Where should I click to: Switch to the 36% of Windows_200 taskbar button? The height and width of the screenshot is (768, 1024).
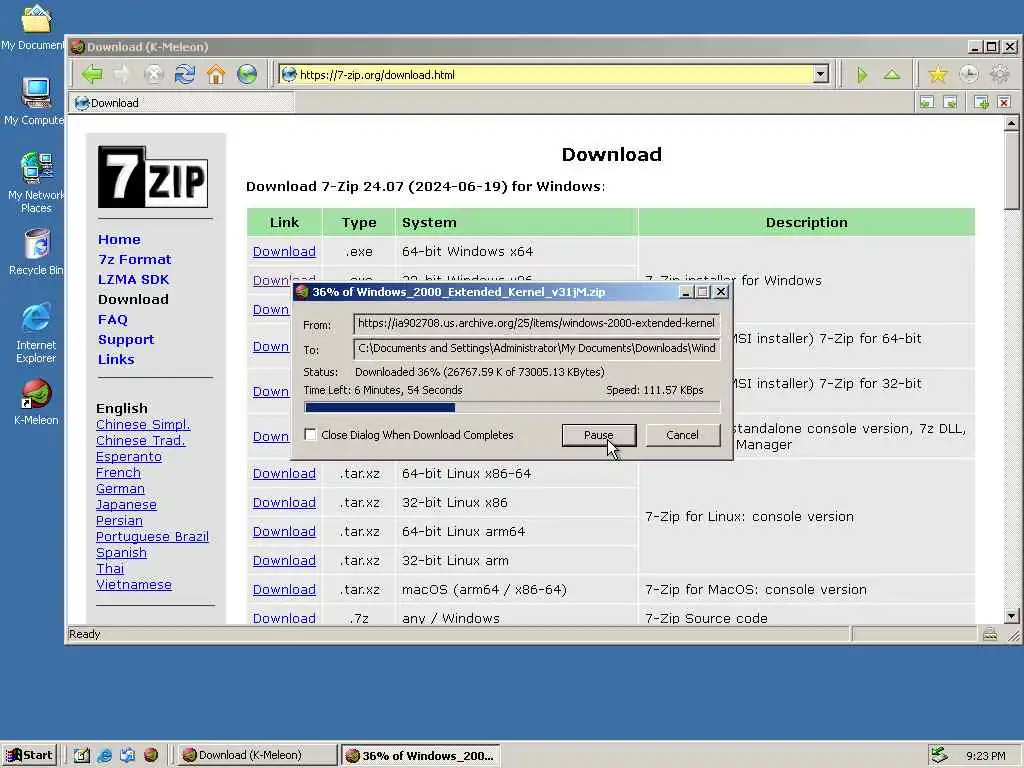(421, 756)
